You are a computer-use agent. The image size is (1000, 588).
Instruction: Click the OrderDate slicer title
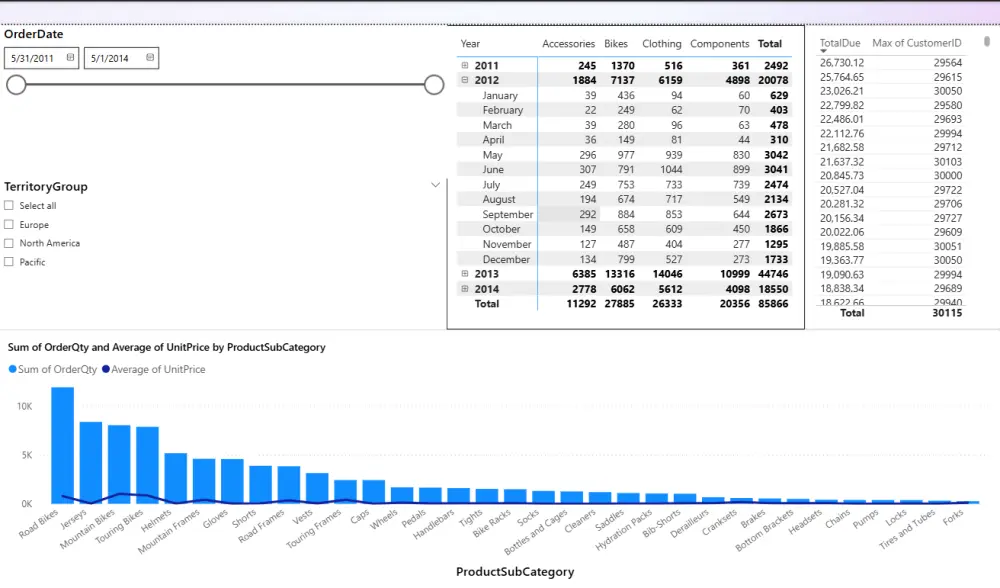pyautogui.click(x=34, y=34)
